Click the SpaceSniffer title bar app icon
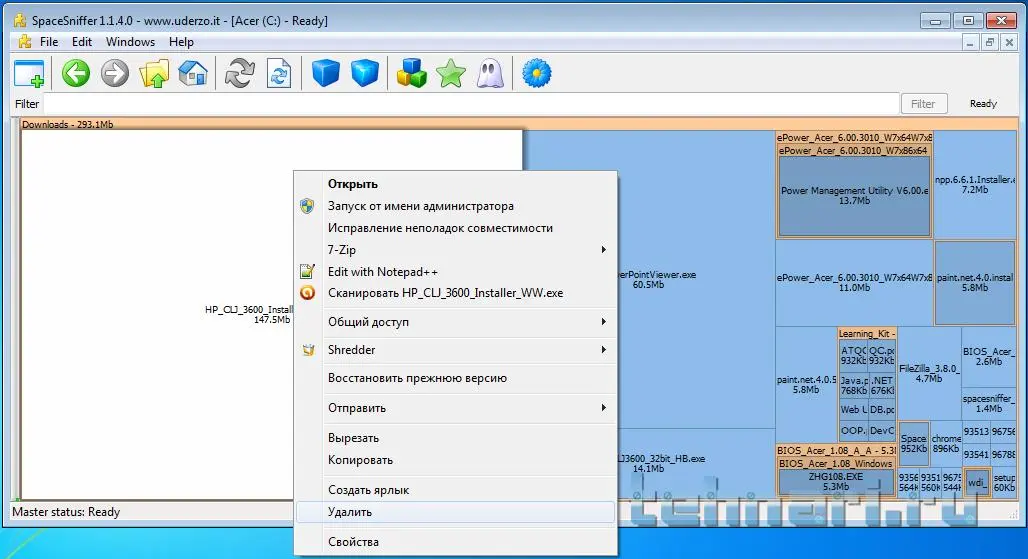The width and height of the screenshot is (1028, 559). click(x=20, y=20)
